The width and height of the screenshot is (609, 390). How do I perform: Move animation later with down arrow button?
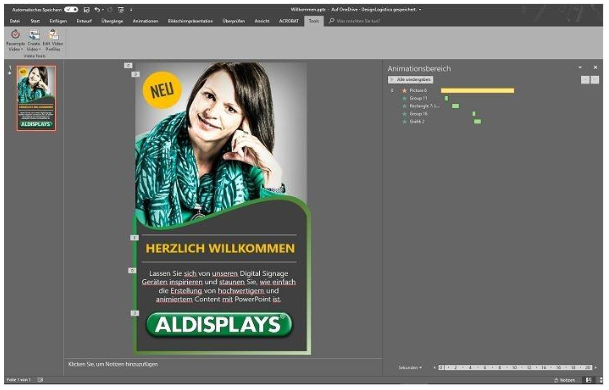pyautogui.click(x=595, y=80)
